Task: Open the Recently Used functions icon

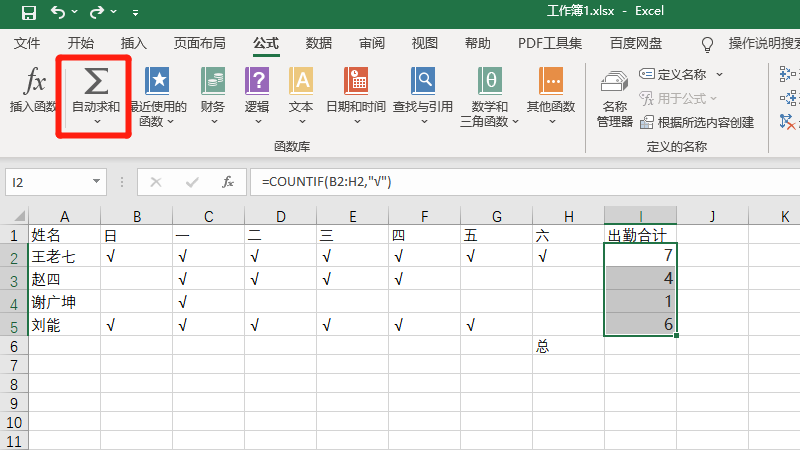Action: [x=157, y=81]
